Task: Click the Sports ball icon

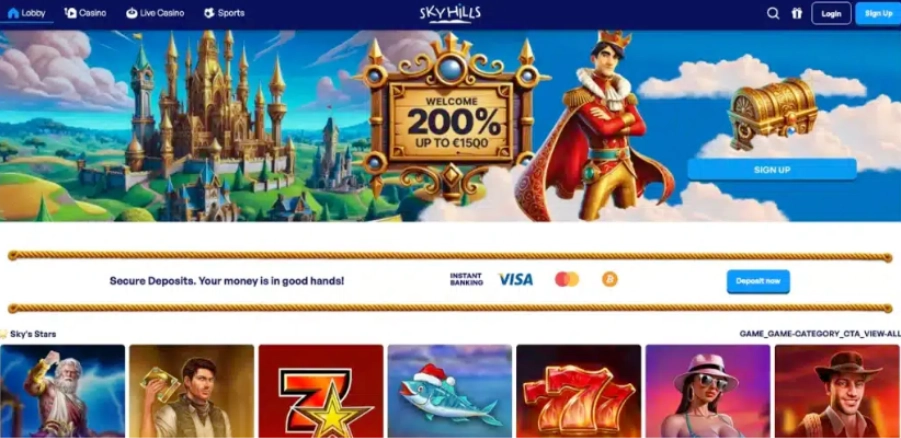Action: pyautogui.click(x=209, y=13)
